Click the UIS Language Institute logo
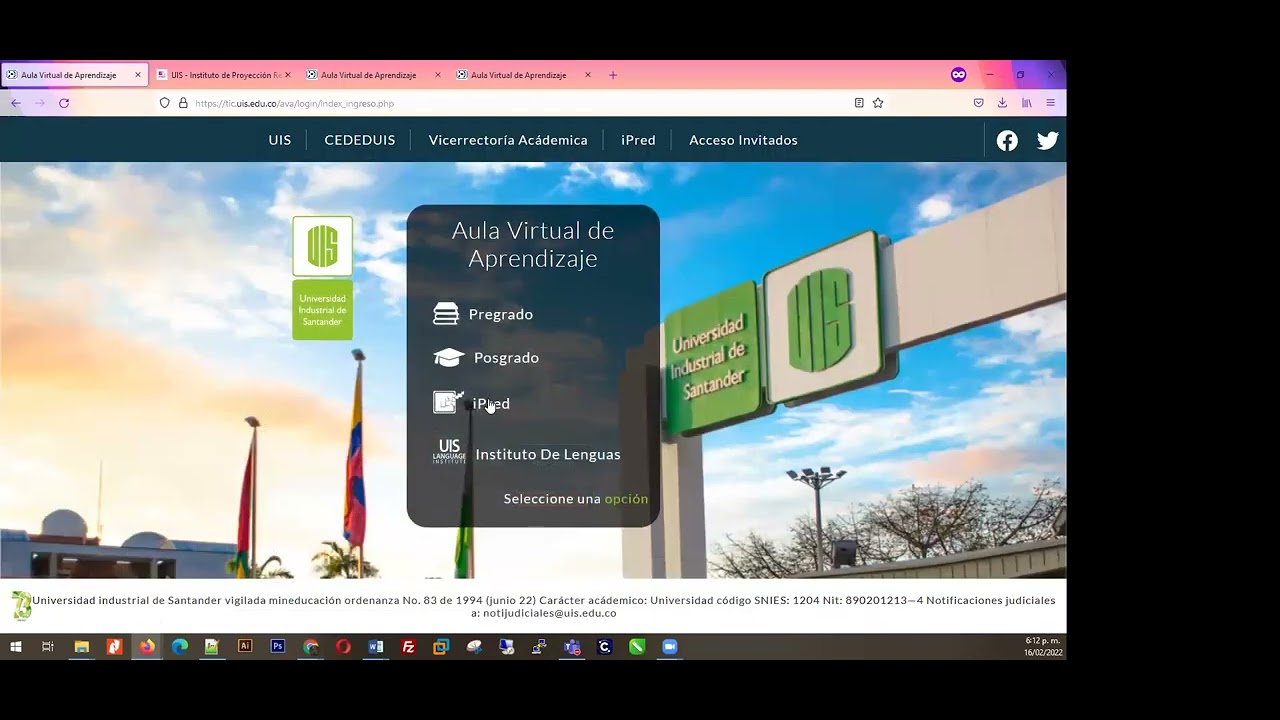Screen dimensions: 1280x720 point(449,451)
